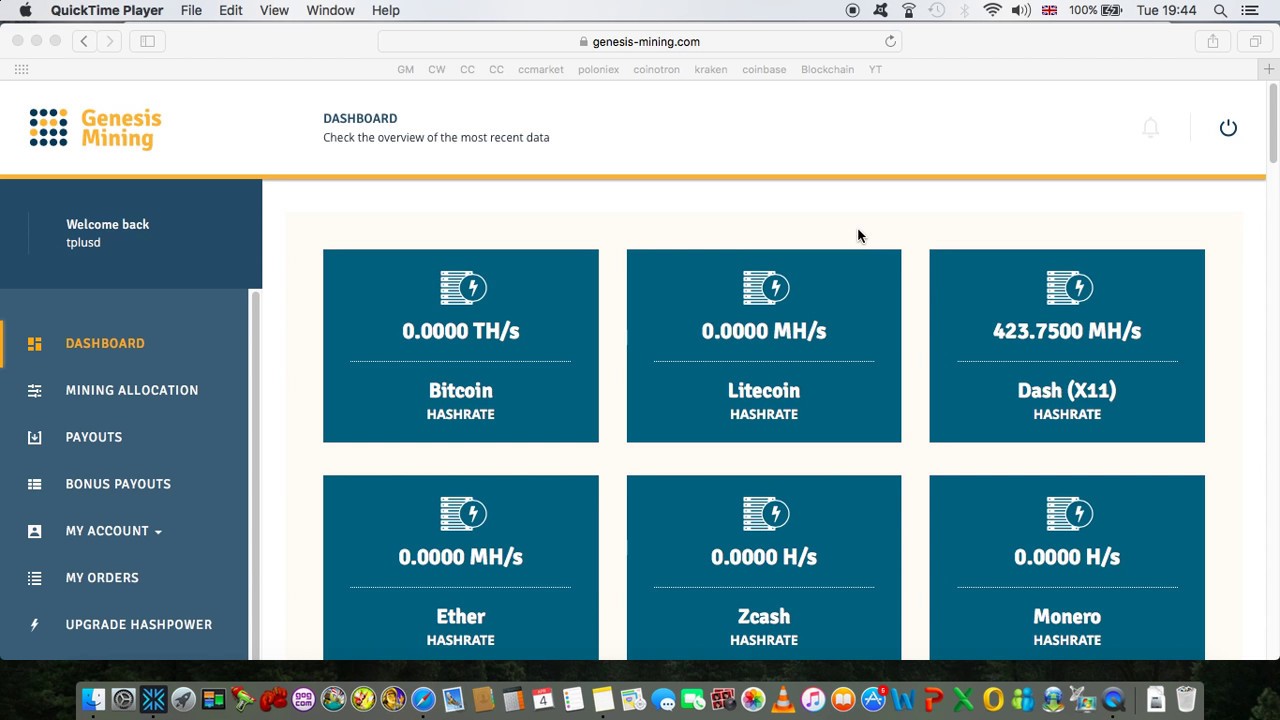Click the sidebar scrollbar
This screenshot has width=1280, height=720.
click(254, 475)
